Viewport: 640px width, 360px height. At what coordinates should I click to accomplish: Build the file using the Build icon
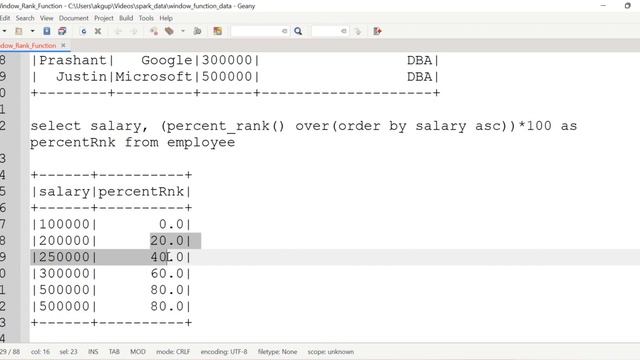[x=169, y=31]
